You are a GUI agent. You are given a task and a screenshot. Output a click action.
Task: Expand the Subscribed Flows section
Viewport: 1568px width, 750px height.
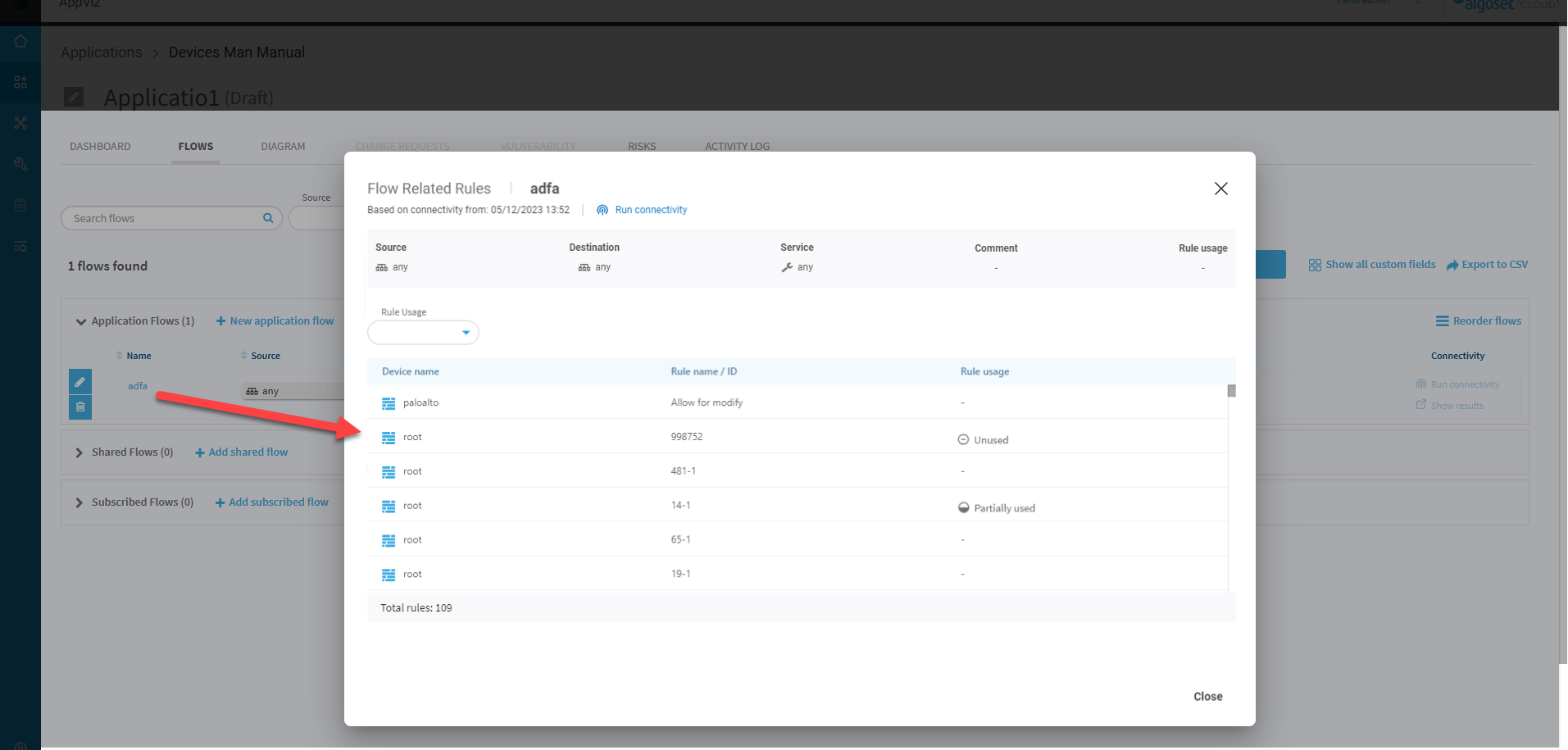click(x=80, y=502)
